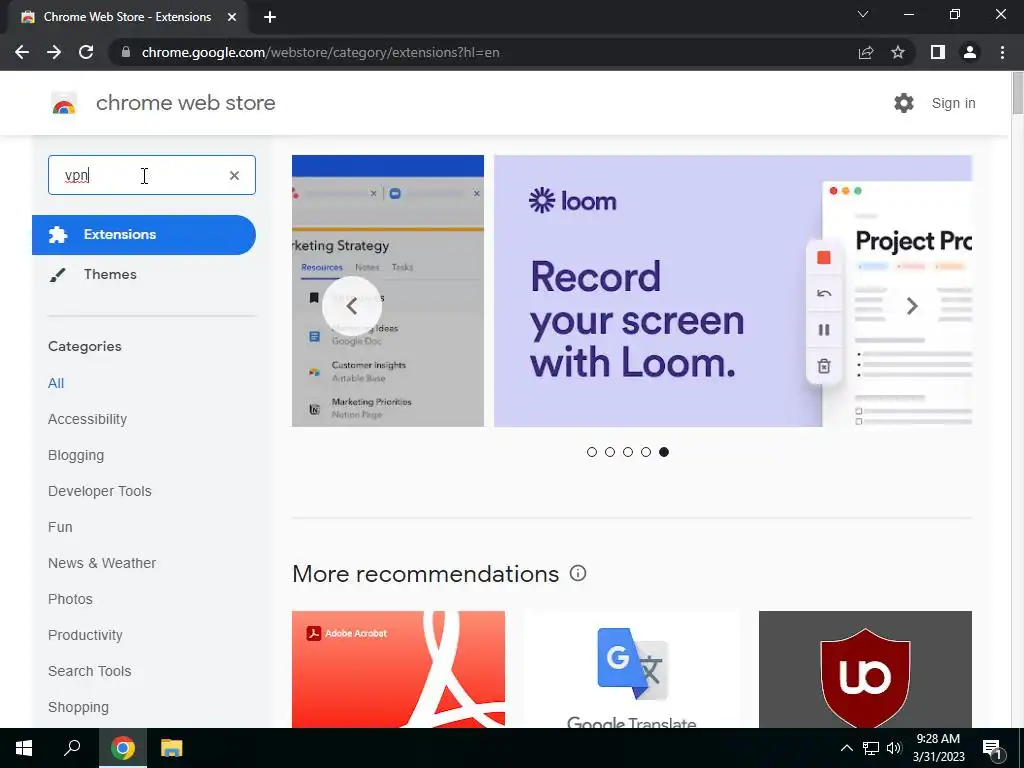This screenshot has height=768, width=1024.
Task: Jump to the first carousel slide dot
Action: click(x=592, y=452)
